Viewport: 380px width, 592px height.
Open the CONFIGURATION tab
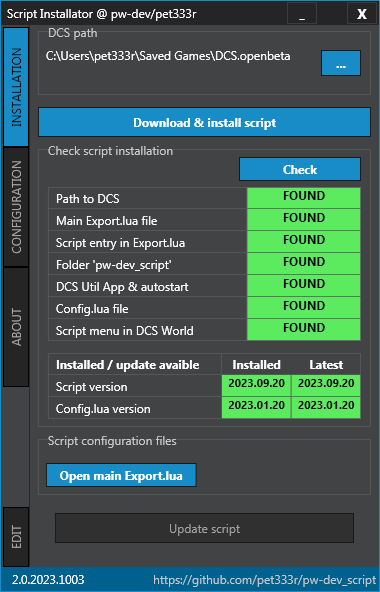pos(16,207)
